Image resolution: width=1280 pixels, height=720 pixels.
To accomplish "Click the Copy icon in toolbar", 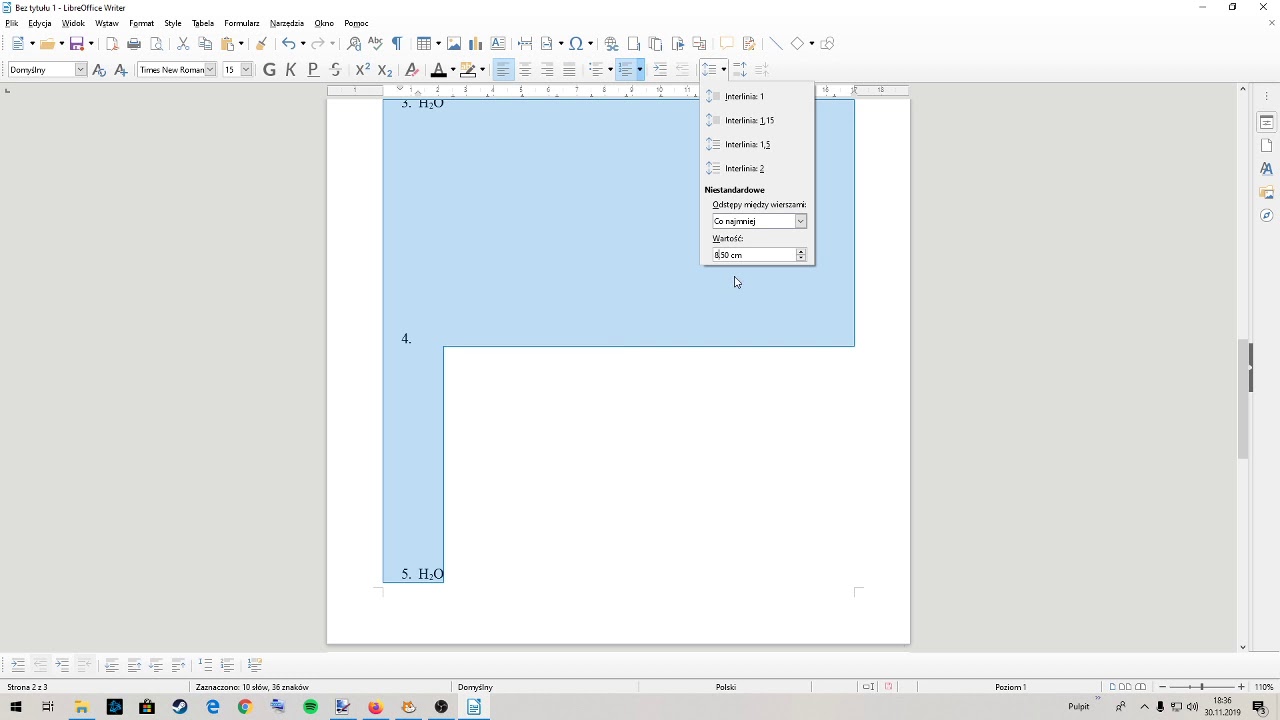I will 205,43.
